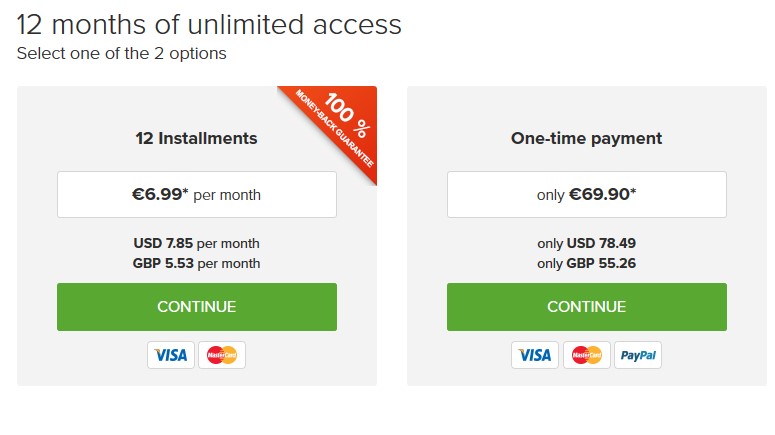The image size is (775, 435).
Task: Click the USD 7.85 per month text
Action: pos(197,243)
